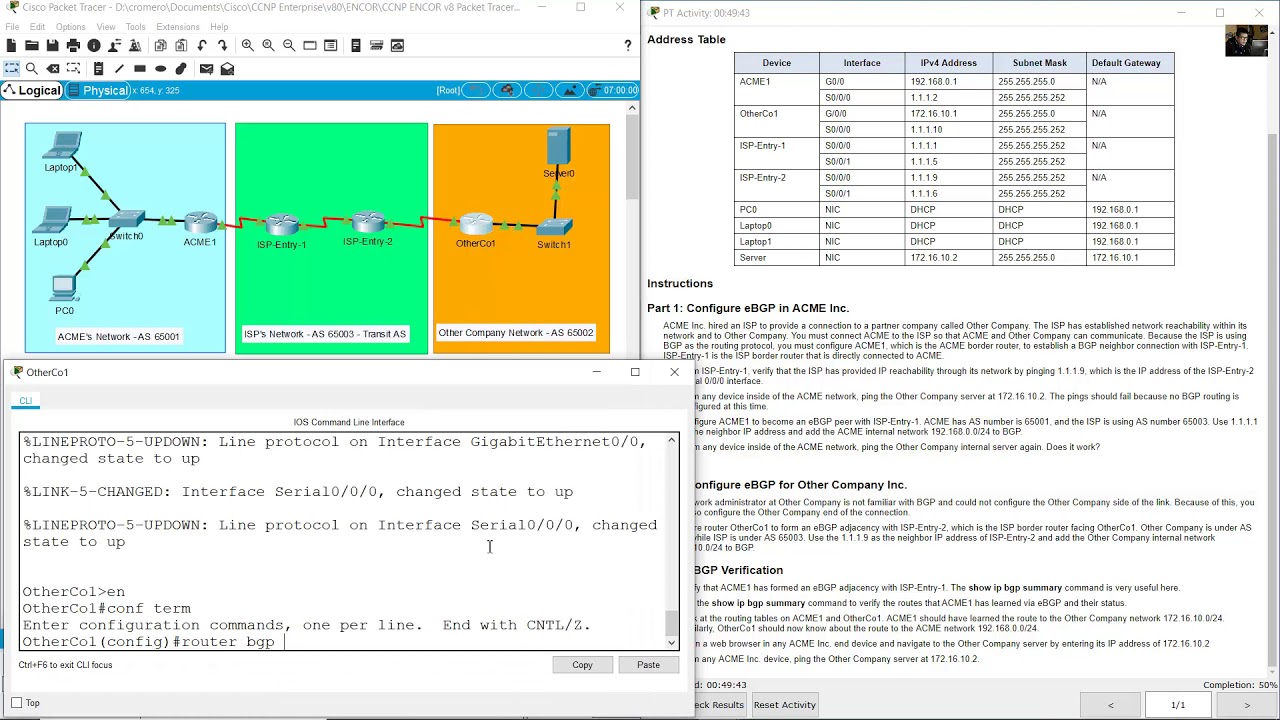This screenshot has height=720, width=1280.
Task: Click the Switch0 device on the canvas
Action: pos(127,219)
